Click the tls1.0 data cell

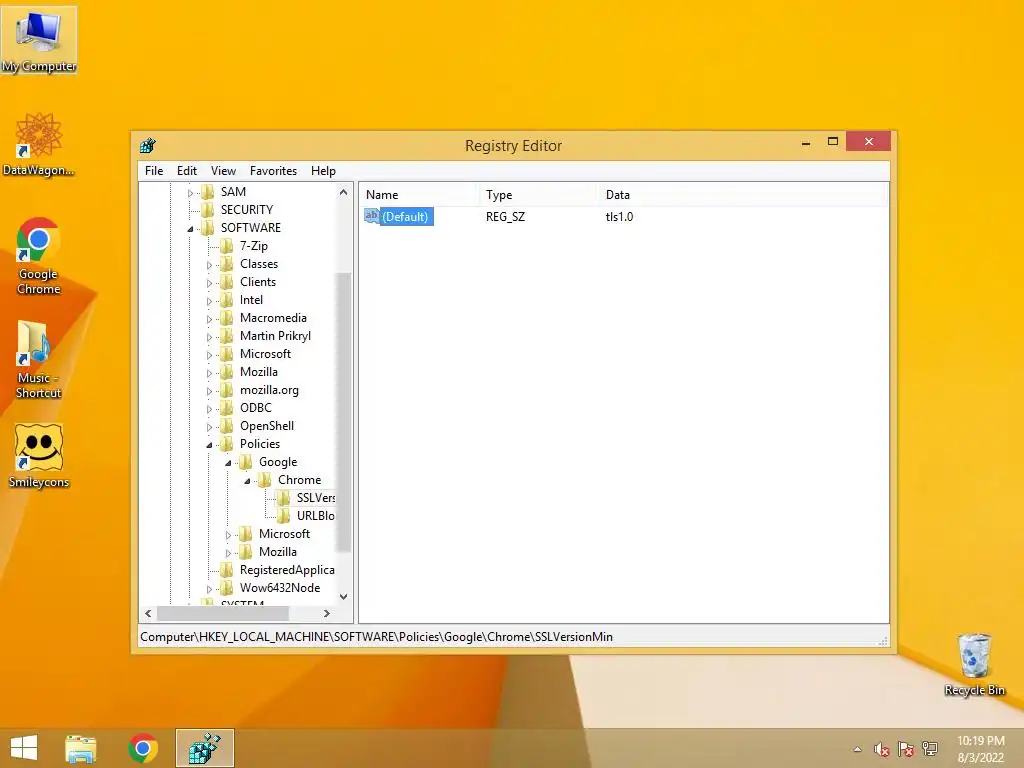619,217
